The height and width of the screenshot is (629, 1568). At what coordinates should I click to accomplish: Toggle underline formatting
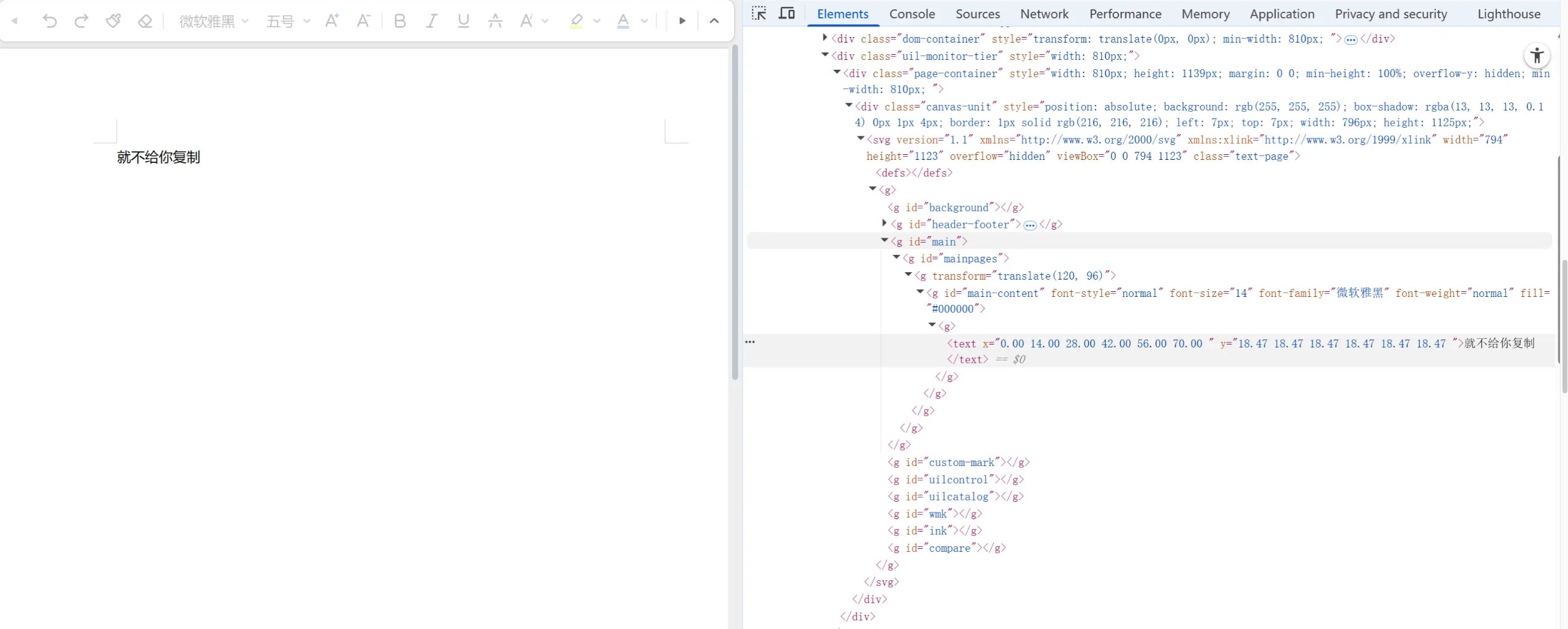click(463, 21)
